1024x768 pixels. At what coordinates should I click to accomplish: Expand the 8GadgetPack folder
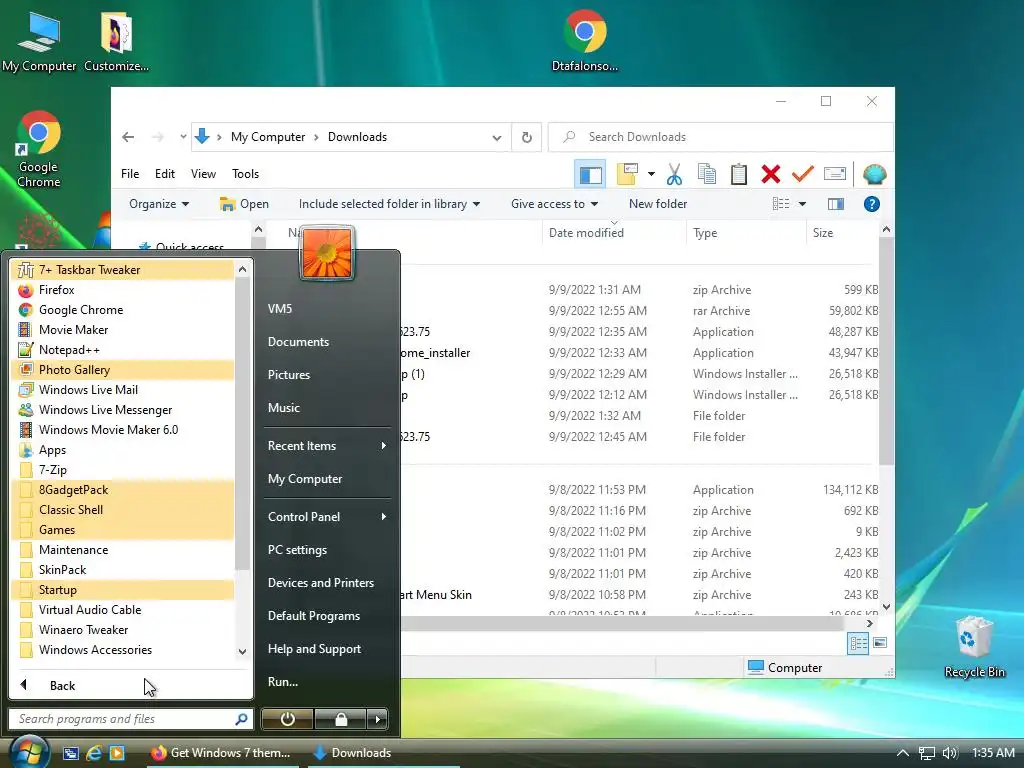[123, 490]
